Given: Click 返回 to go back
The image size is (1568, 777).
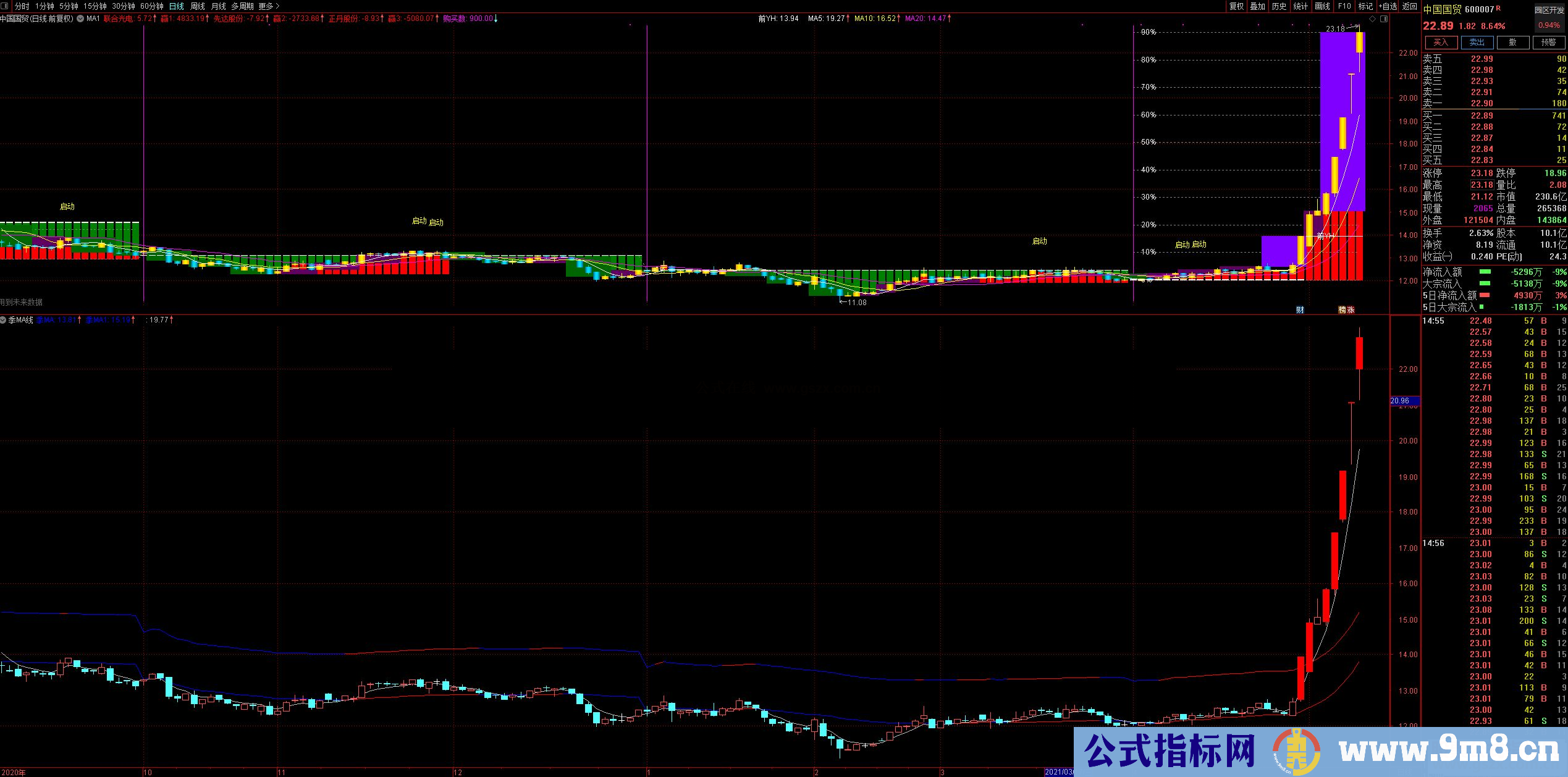Looking at the screenshot, I should [1410, 6].
